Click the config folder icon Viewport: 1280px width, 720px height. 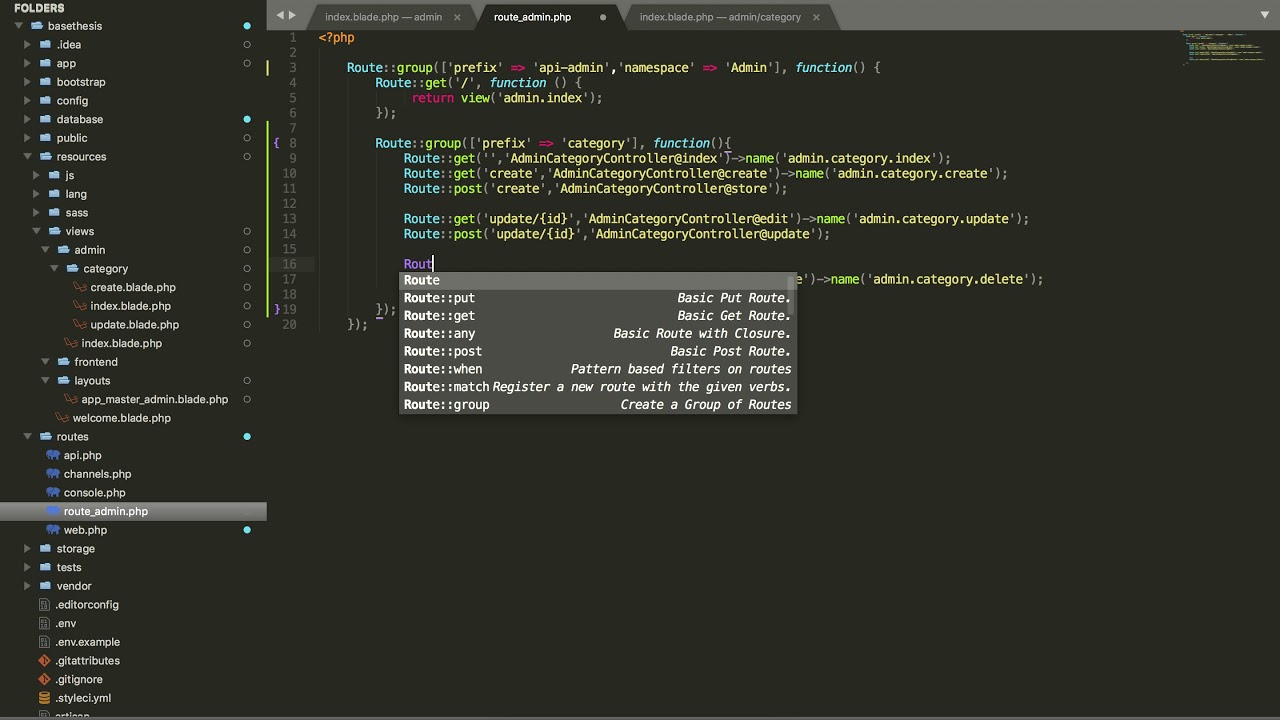[x=45, y=101]
